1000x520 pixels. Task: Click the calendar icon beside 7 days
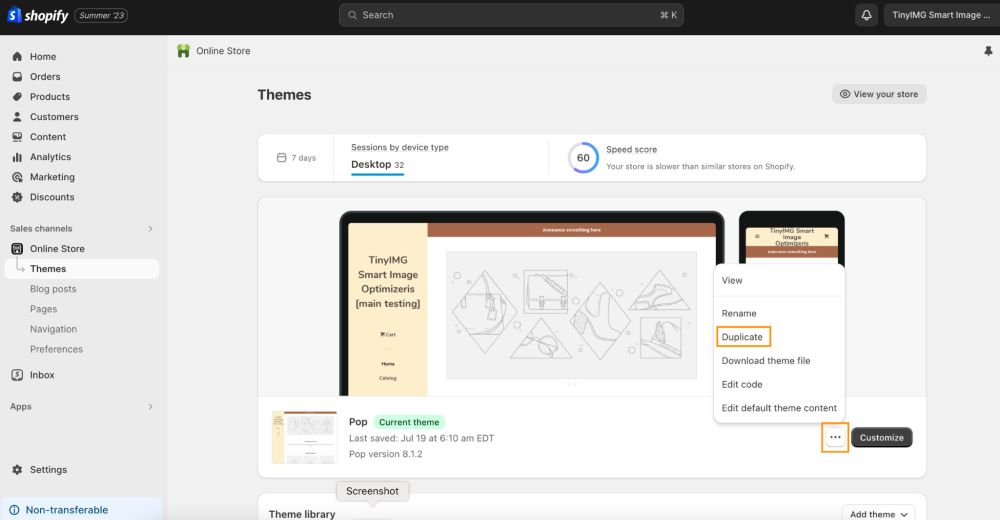click(x=281, y=158)
